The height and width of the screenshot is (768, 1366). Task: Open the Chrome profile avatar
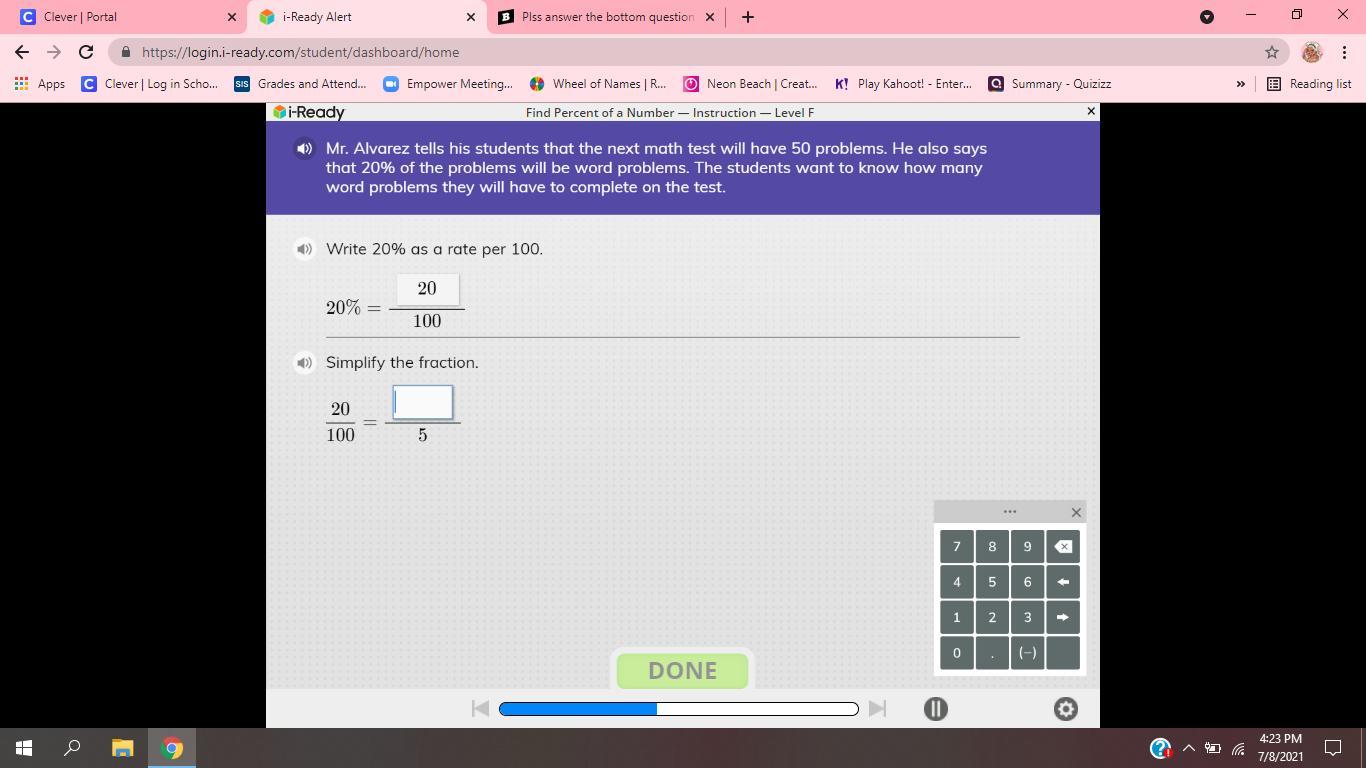(x=1312, y=52)
